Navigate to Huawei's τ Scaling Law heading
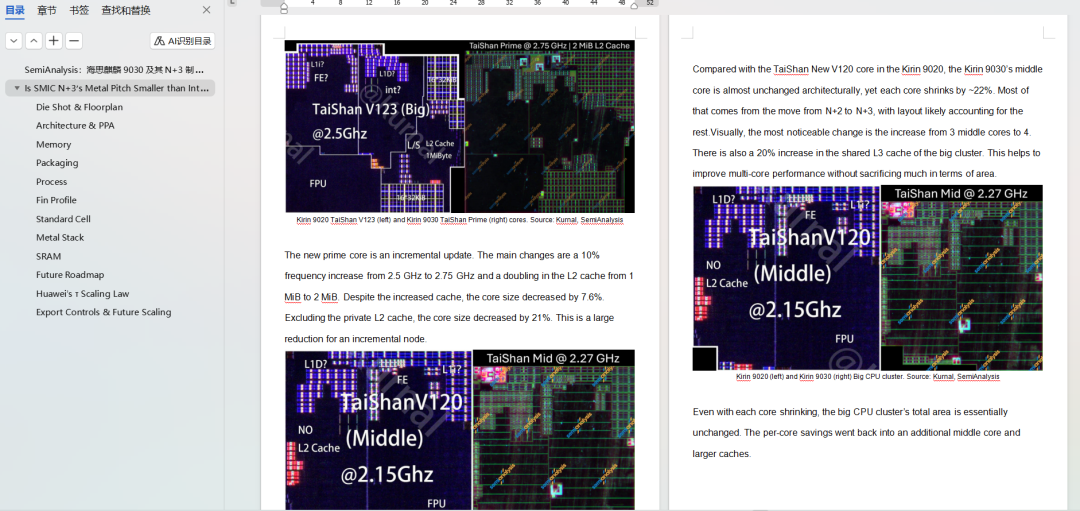1080x511 pixels. [x=83, y=293]
